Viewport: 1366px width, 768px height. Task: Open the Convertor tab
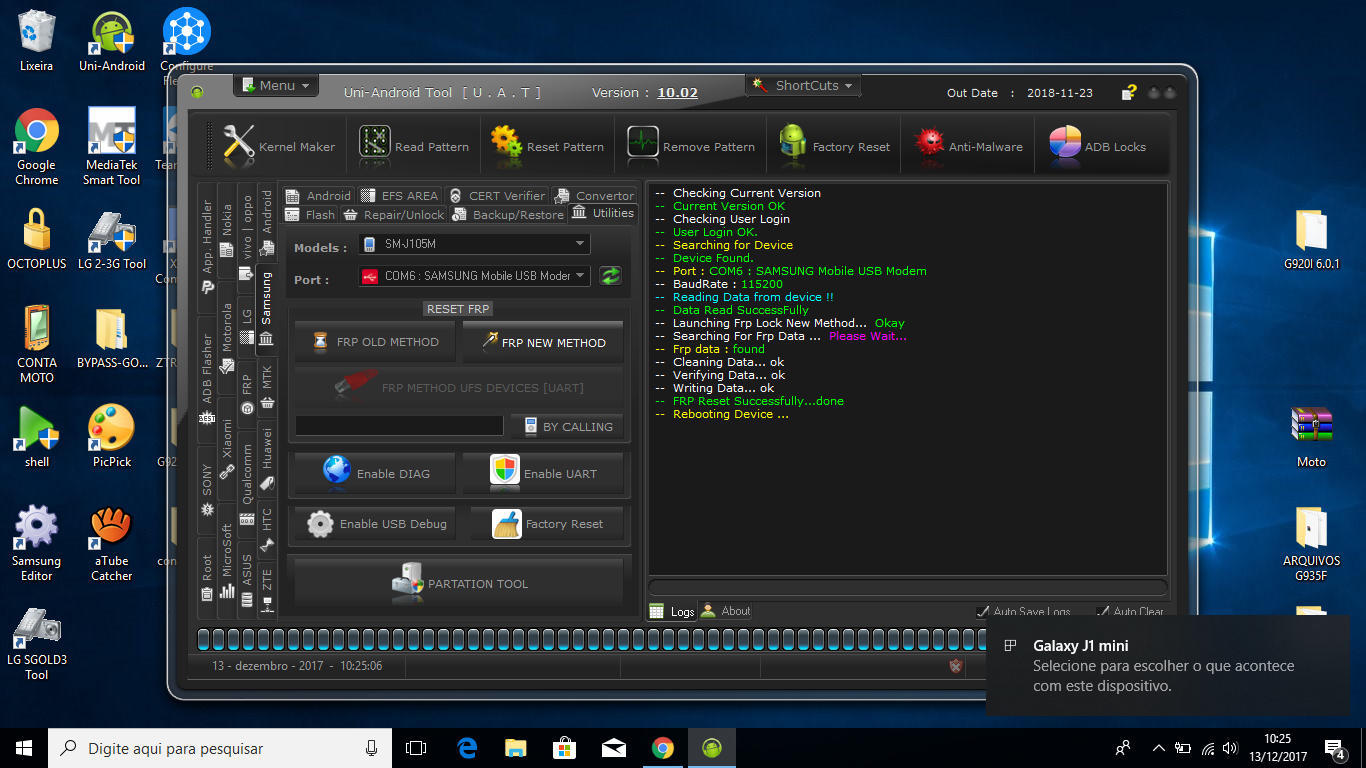coord(593,196)
